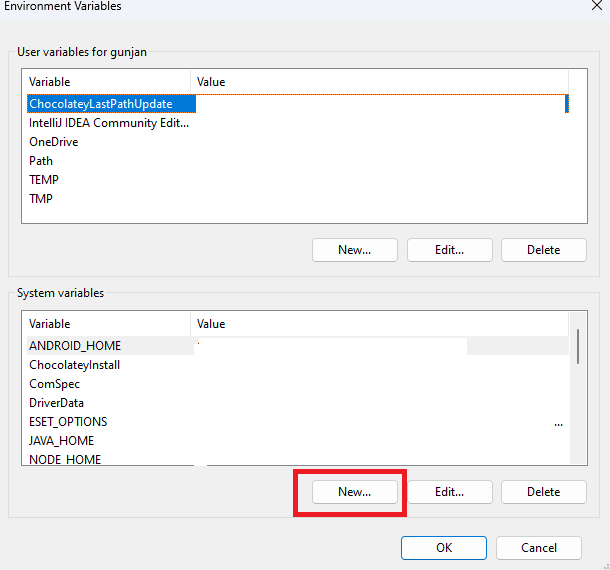Select the JAVA_HOME system variable
Image resolution: width=610 pixels, height=570 pixels.
tap(298, 441)
